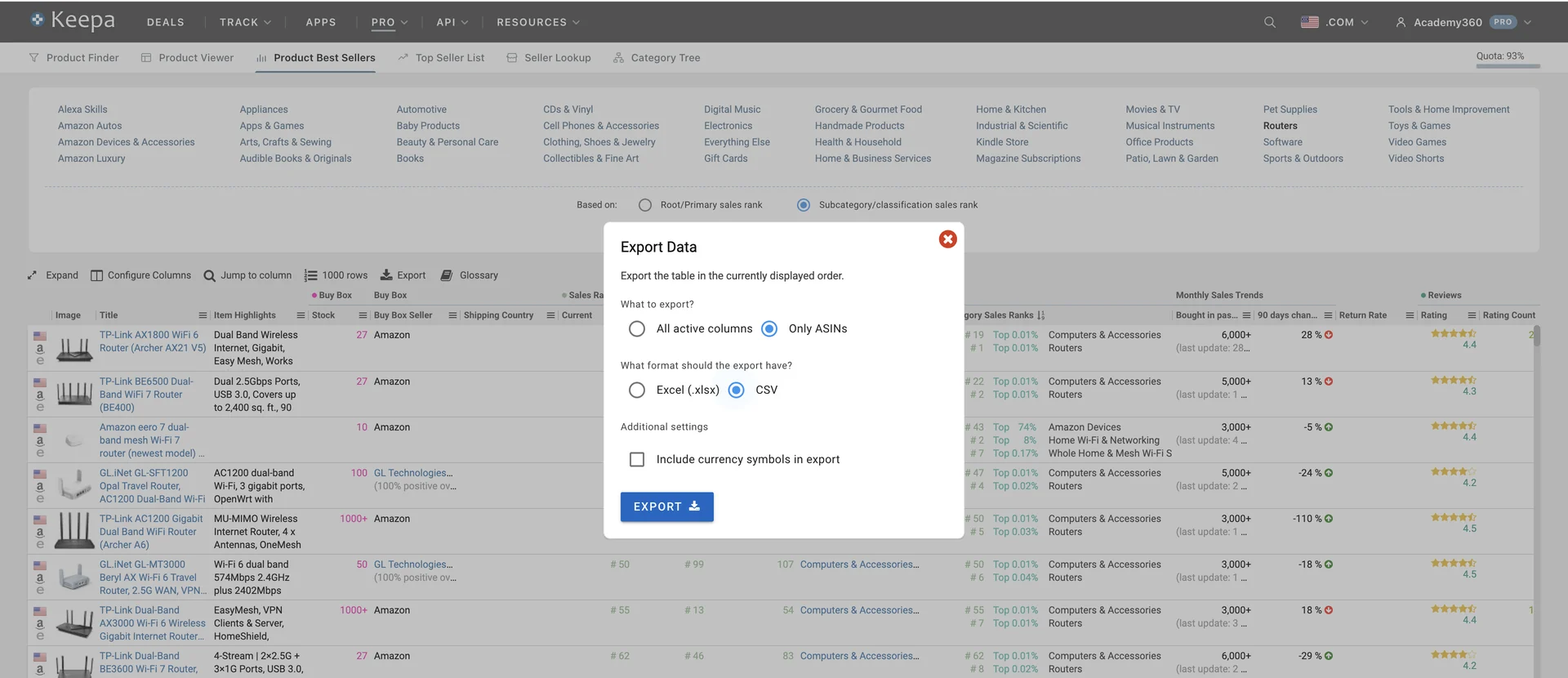Screen dimensions: 1568x678
Task: Switch to Top Seller List tab
Action: pos(441,58)
